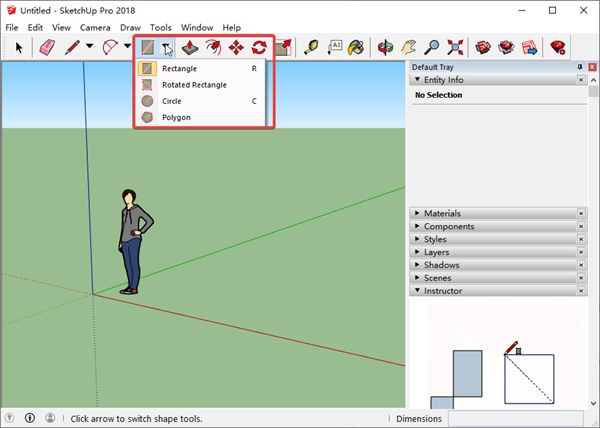Expand the Materials panel
The image size is (600, 428).
pyautogui.click(x=417, y=213)
